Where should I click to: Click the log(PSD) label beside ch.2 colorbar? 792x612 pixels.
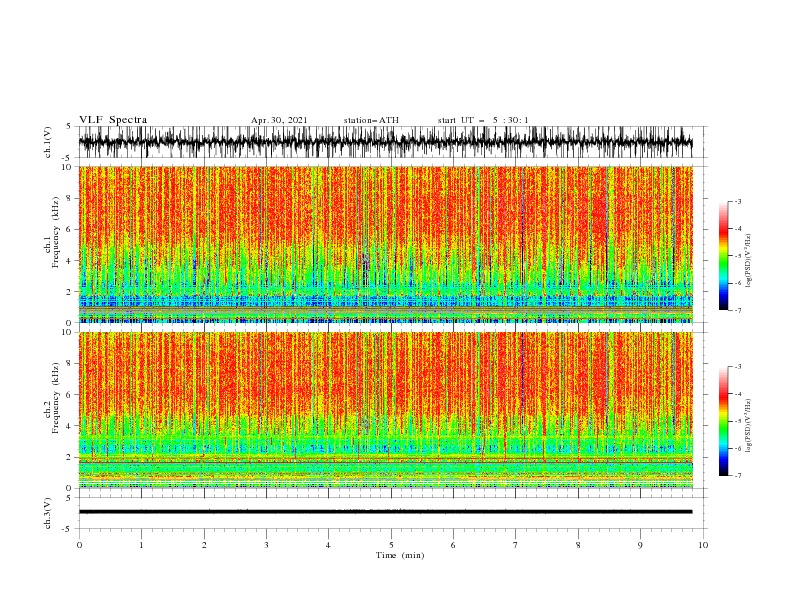click(749, 425)
